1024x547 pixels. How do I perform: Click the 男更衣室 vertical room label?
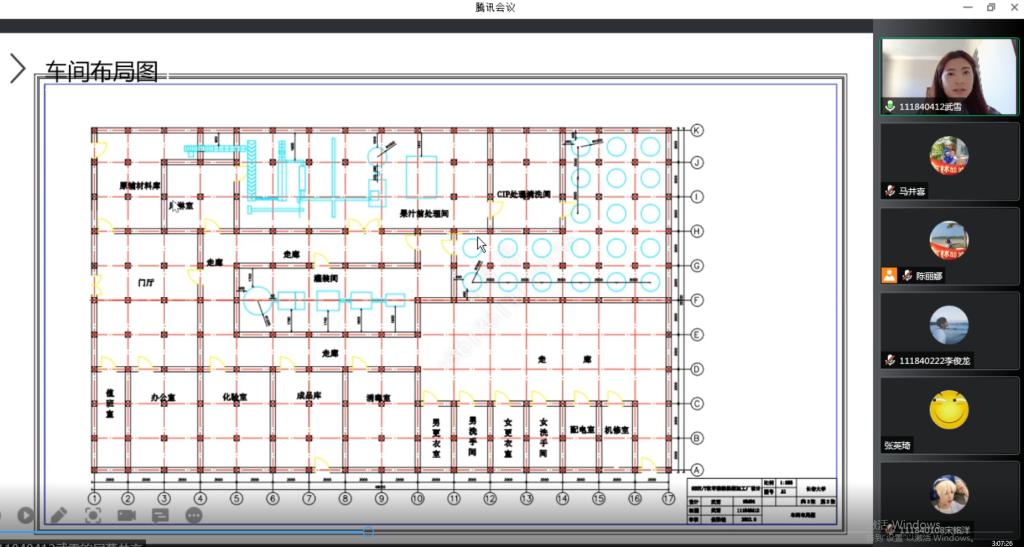(x=436, y=438)
